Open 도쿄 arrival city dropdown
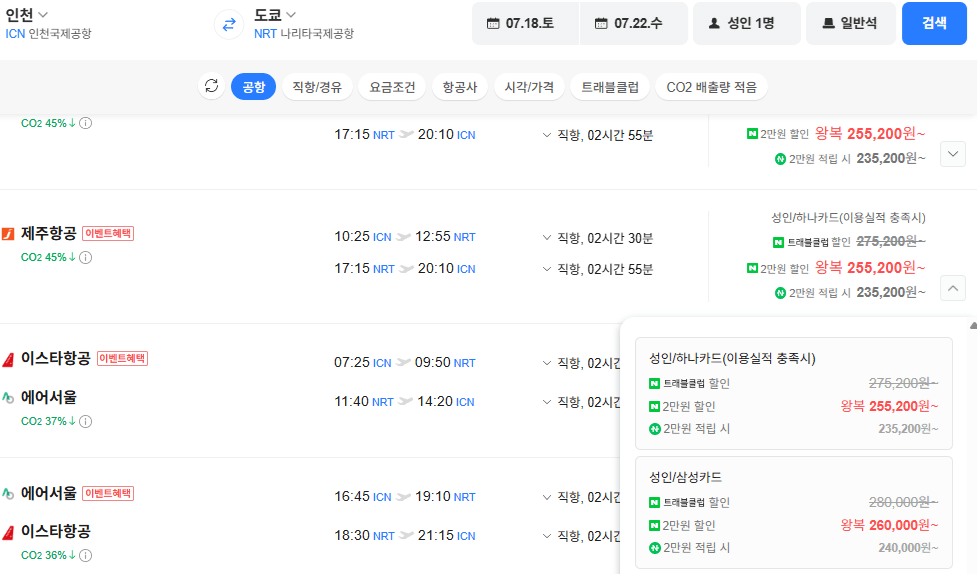Screen dimensions: 977x574 pos(275,14)
